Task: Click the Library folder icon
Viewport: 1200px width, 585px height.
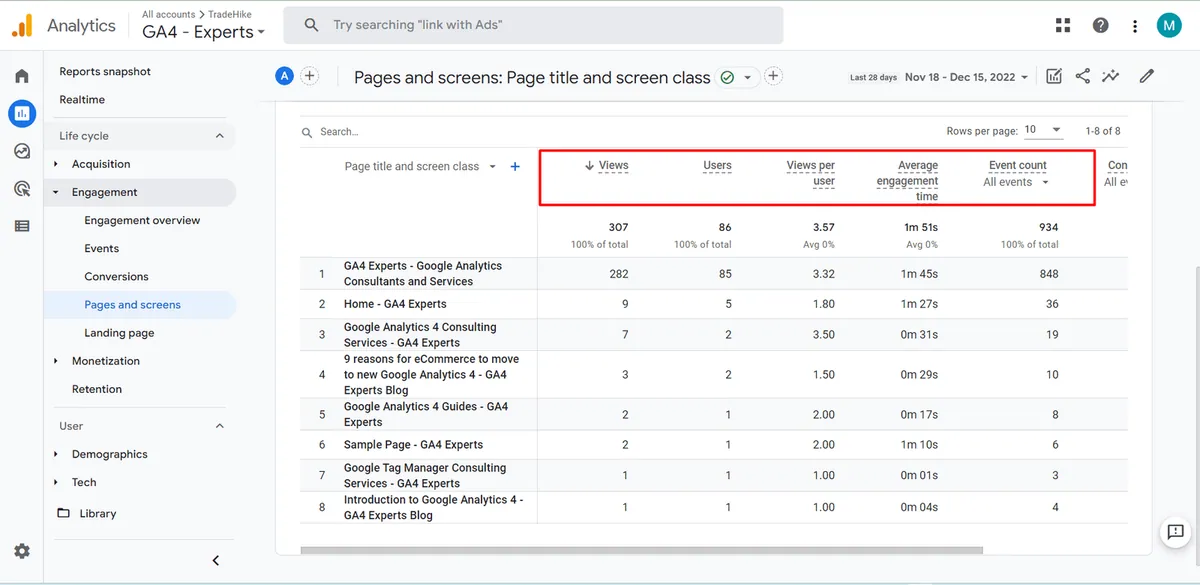Action: click(x=64, y=513)
